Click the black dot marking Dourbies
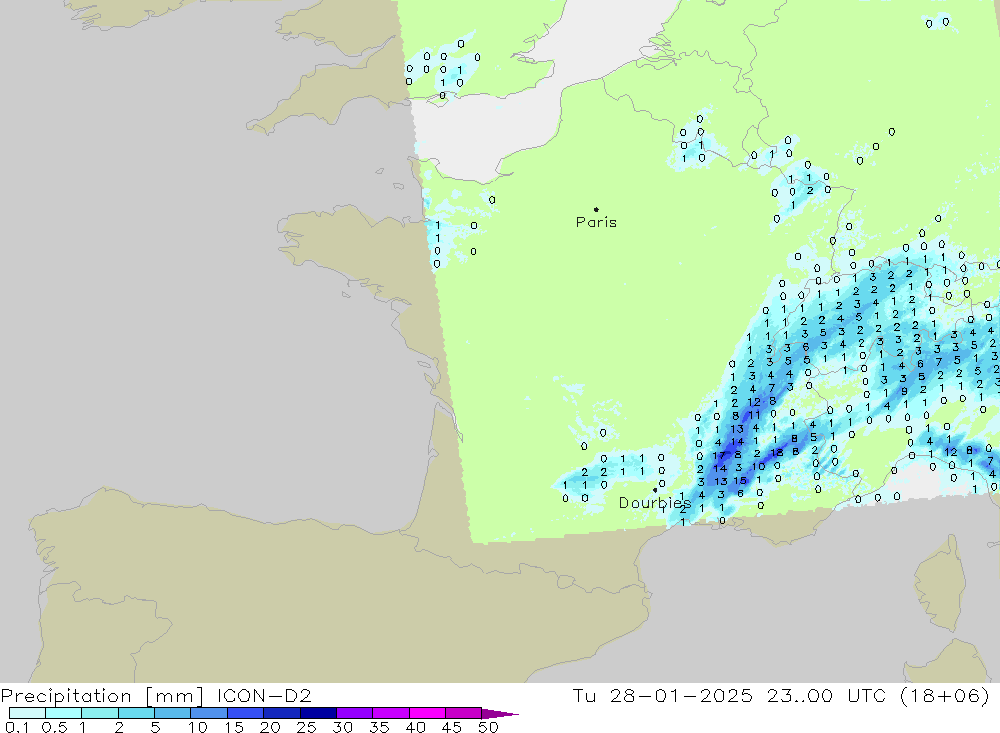Image resolution: width=1000 pixels, height=733 pixels. 655,490
